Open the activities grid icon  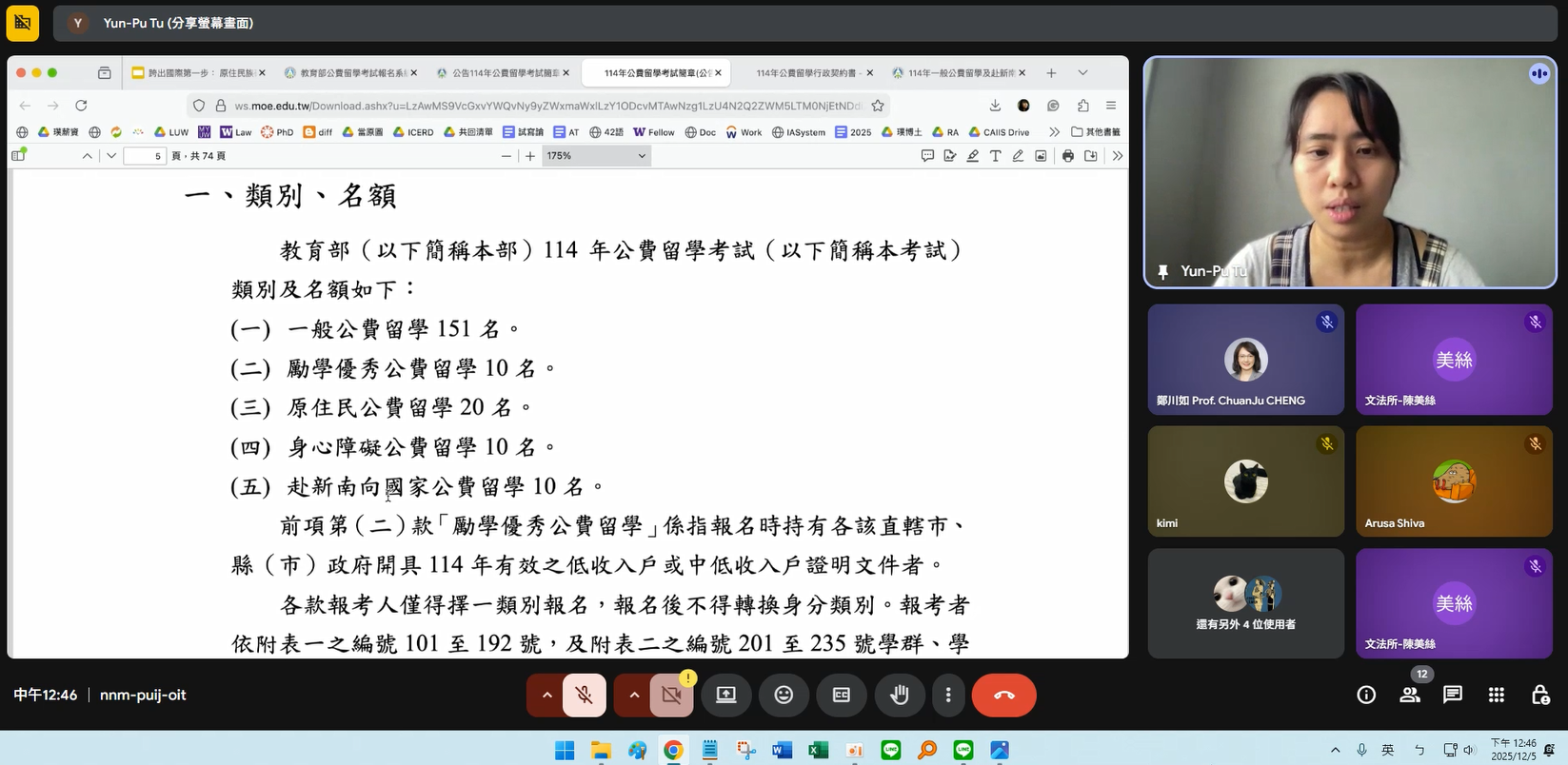[x=1497, y=696]
